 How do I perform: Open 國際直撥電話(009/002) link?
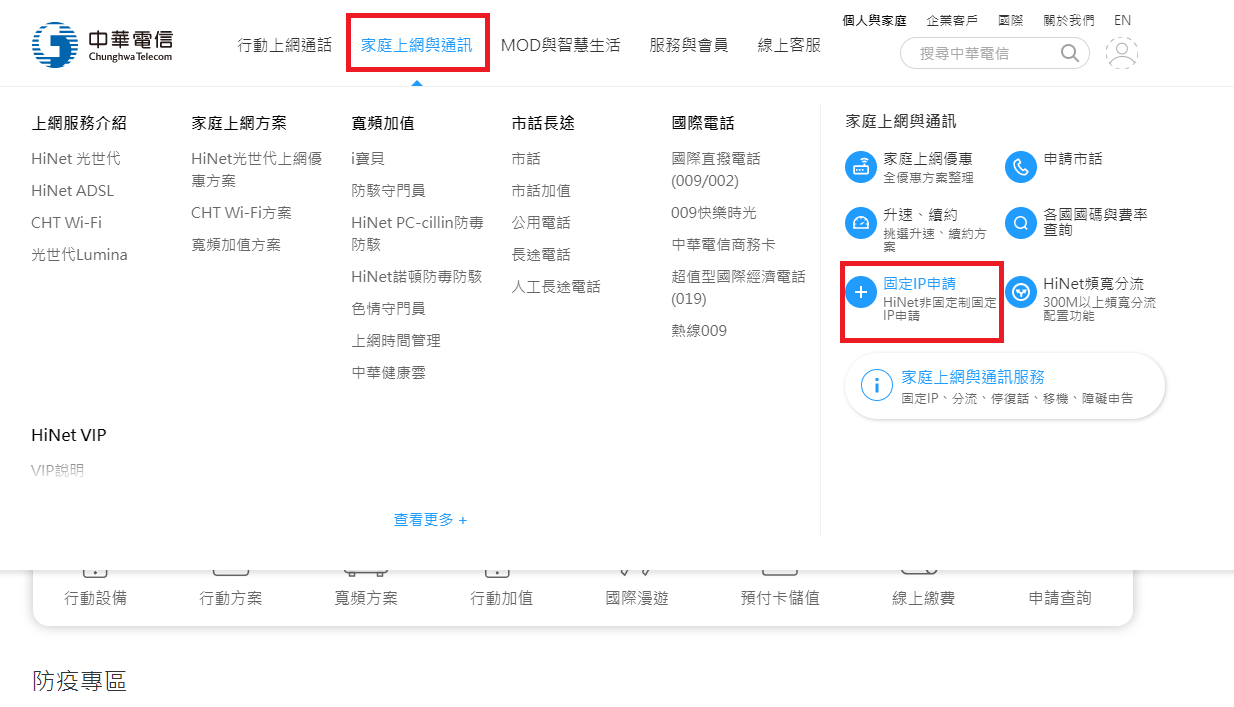[x=716, y=170]
